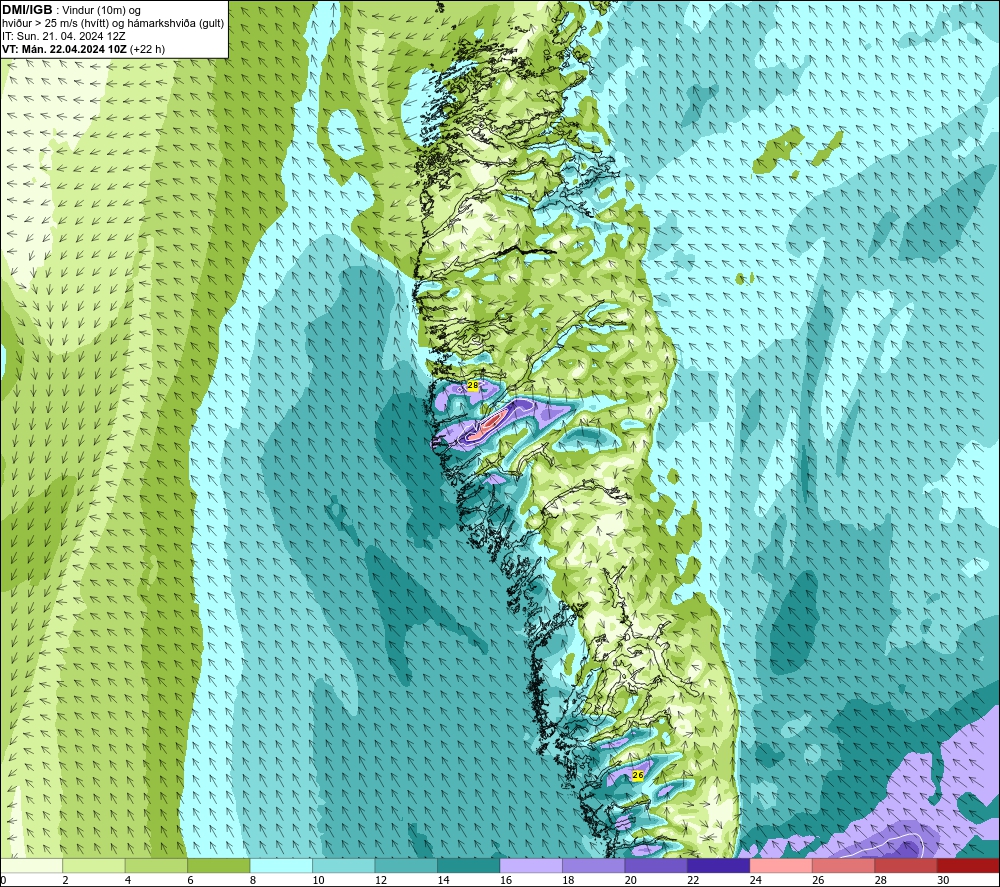Click the scale label 24
The image size is (1000, 887).
tap(756, 880)
